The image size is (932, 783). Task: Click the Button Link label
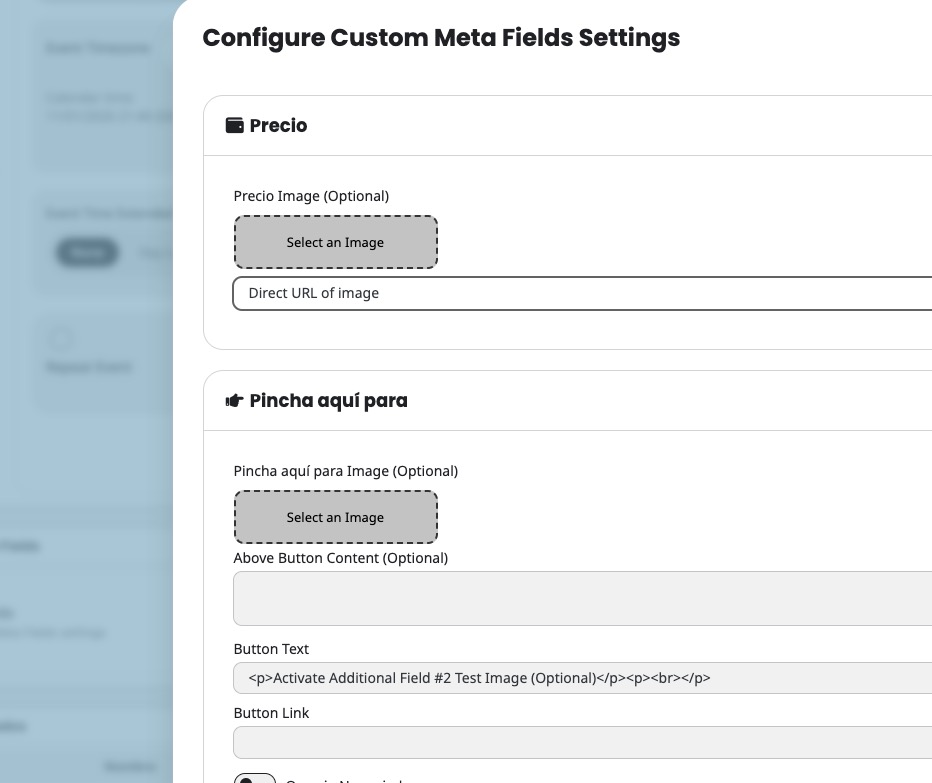coord(271,713)
